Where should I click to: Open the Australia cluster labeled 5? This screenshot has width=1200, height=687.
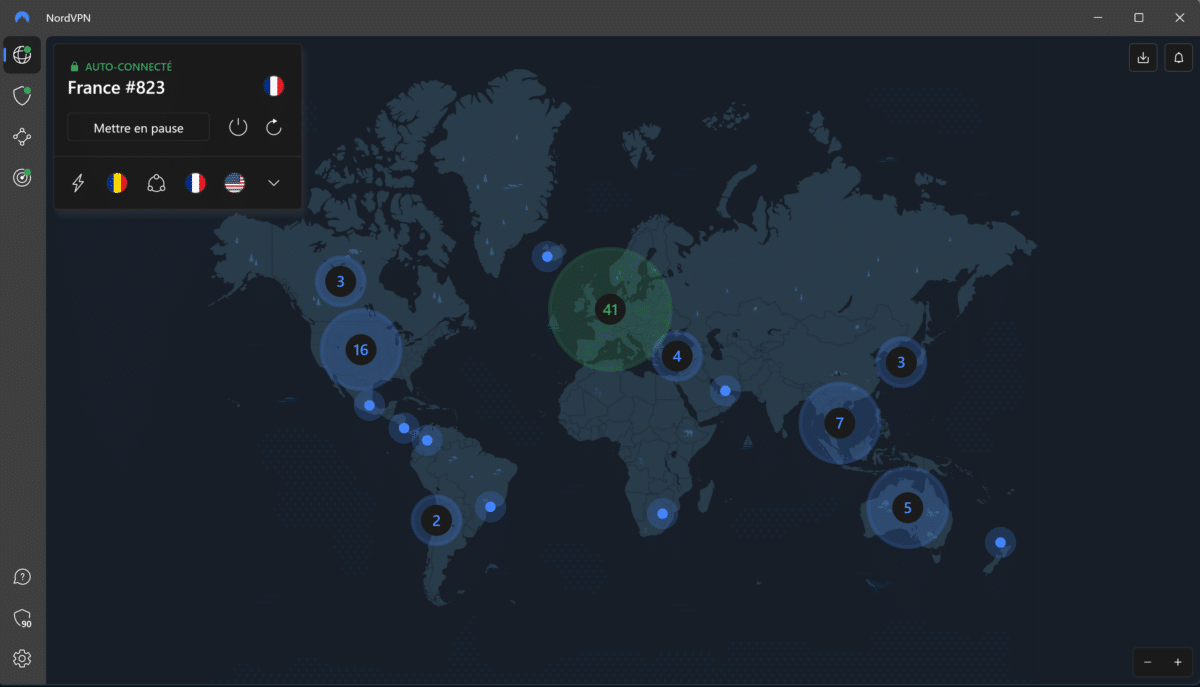coord(907,508)
